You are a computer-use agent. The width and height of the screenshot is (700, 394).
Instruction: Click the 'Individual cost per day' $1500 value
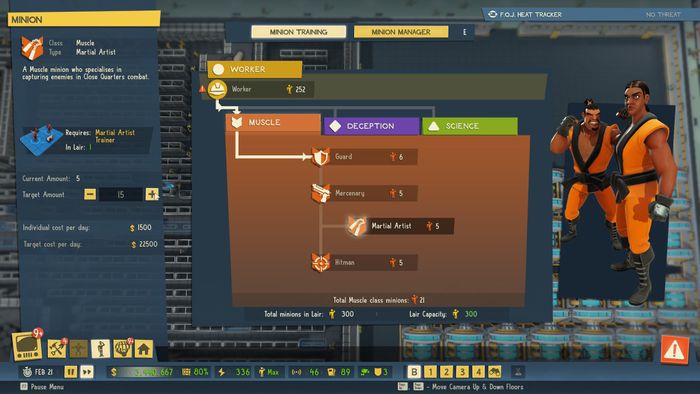pos(141,228)
